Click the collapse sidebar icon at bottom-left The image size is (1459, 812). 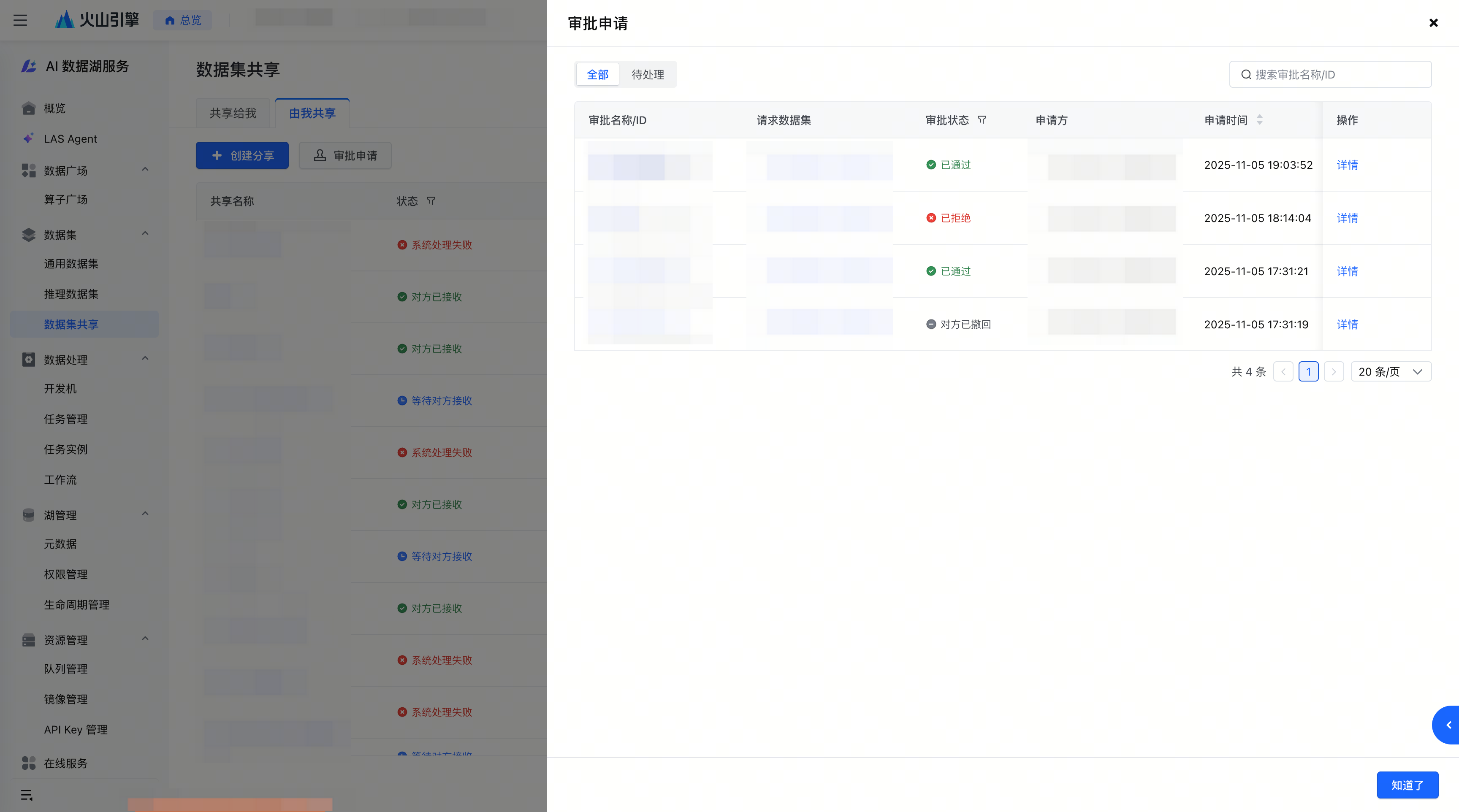click(x=27, y=795)
